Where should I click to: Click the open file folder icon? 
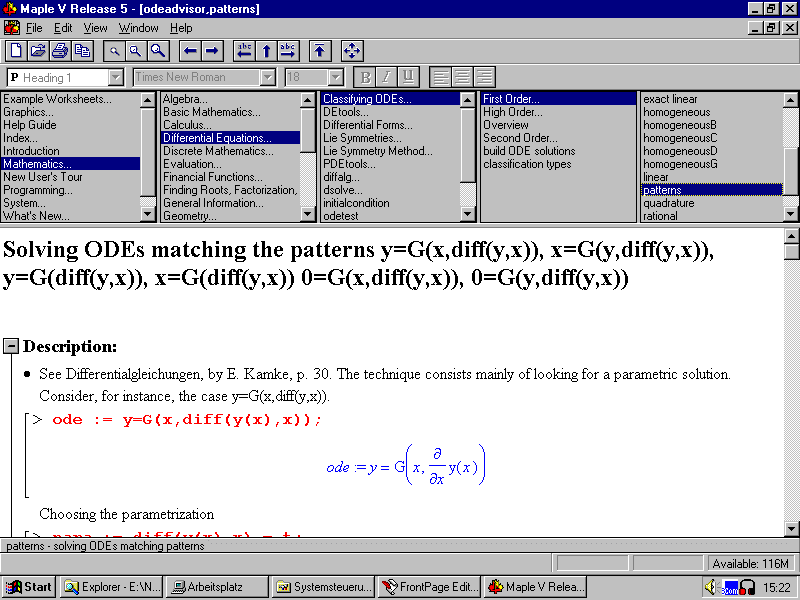(38, 50)
